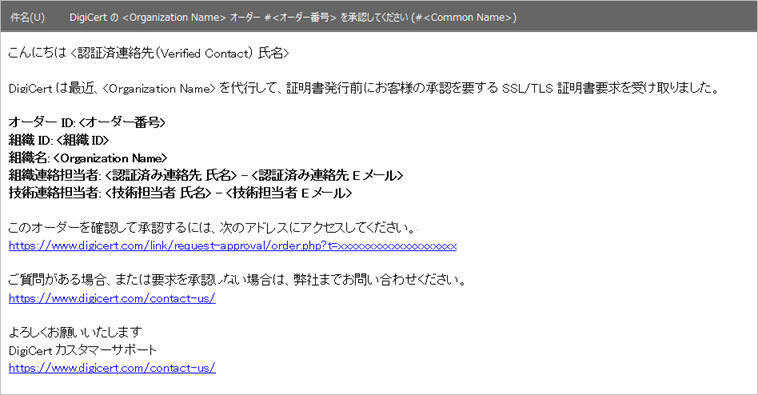Click the 組織名 Organization Name line
The height and width of the screenshot is (395, 758).
click(x=88, y=158)
